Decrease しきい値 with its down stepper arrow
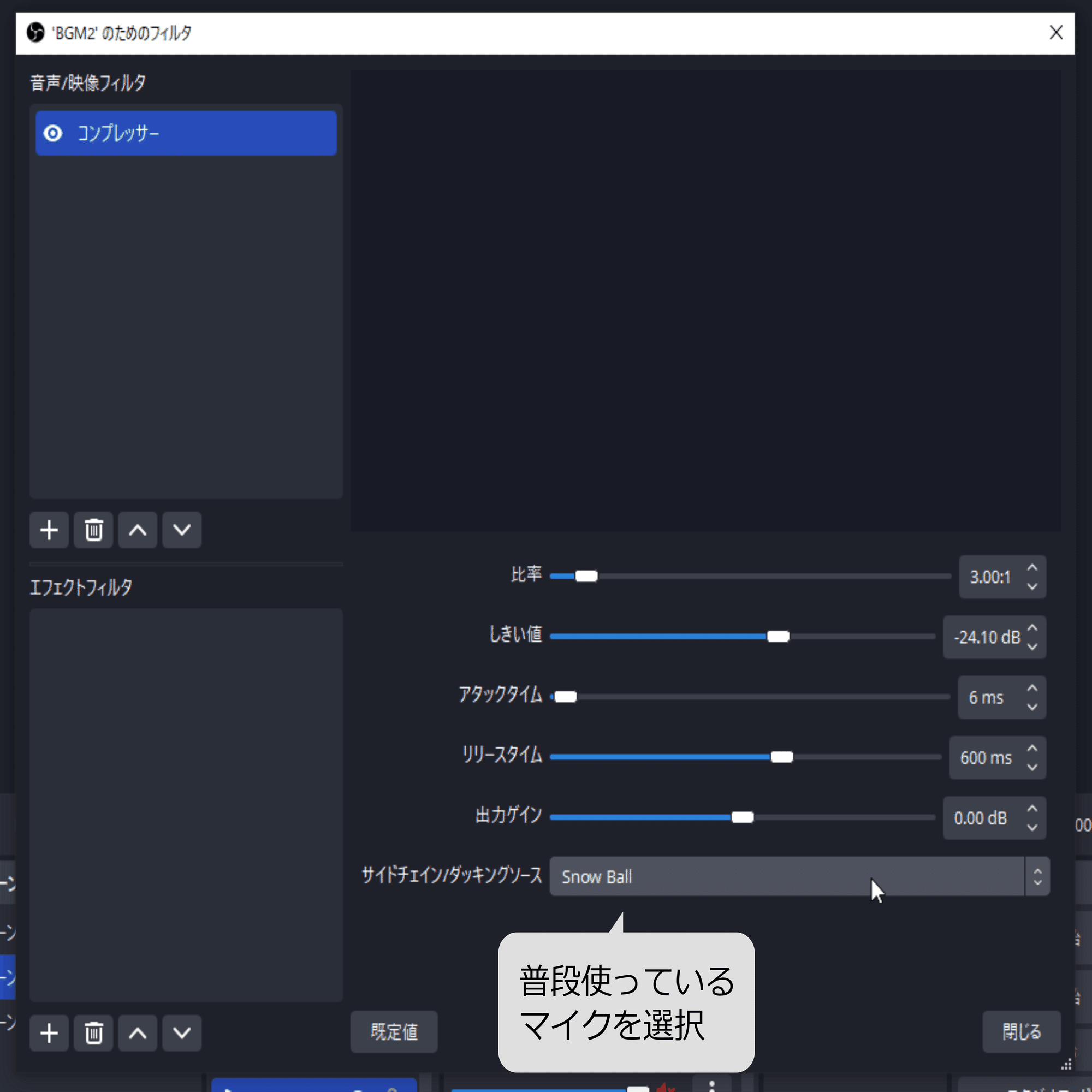Screen dimensions: 1092x1092 click(x=1032, y=645)
